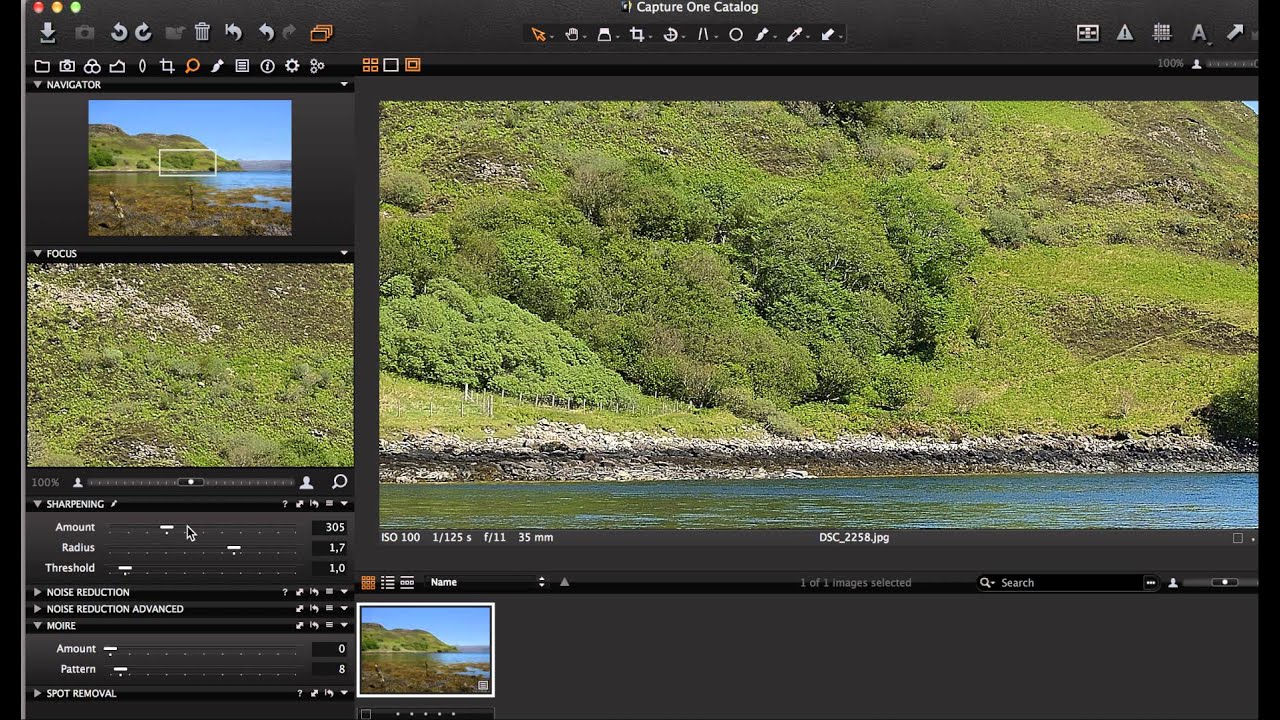Switch browser to filmstrip view

click(x=407, y=582)
